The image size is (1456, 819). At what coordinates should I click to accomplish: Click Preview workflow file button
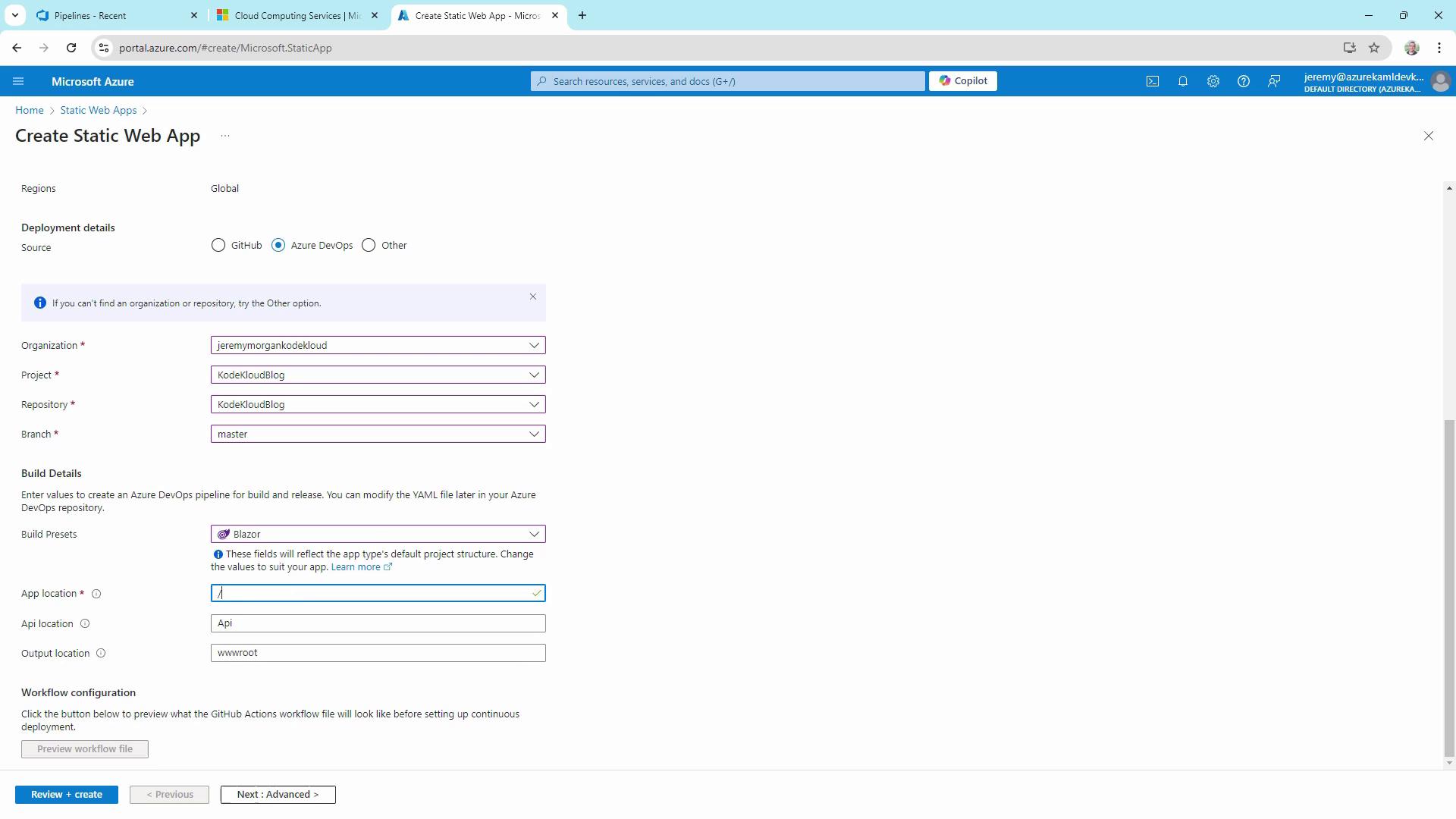coord(85,748)
